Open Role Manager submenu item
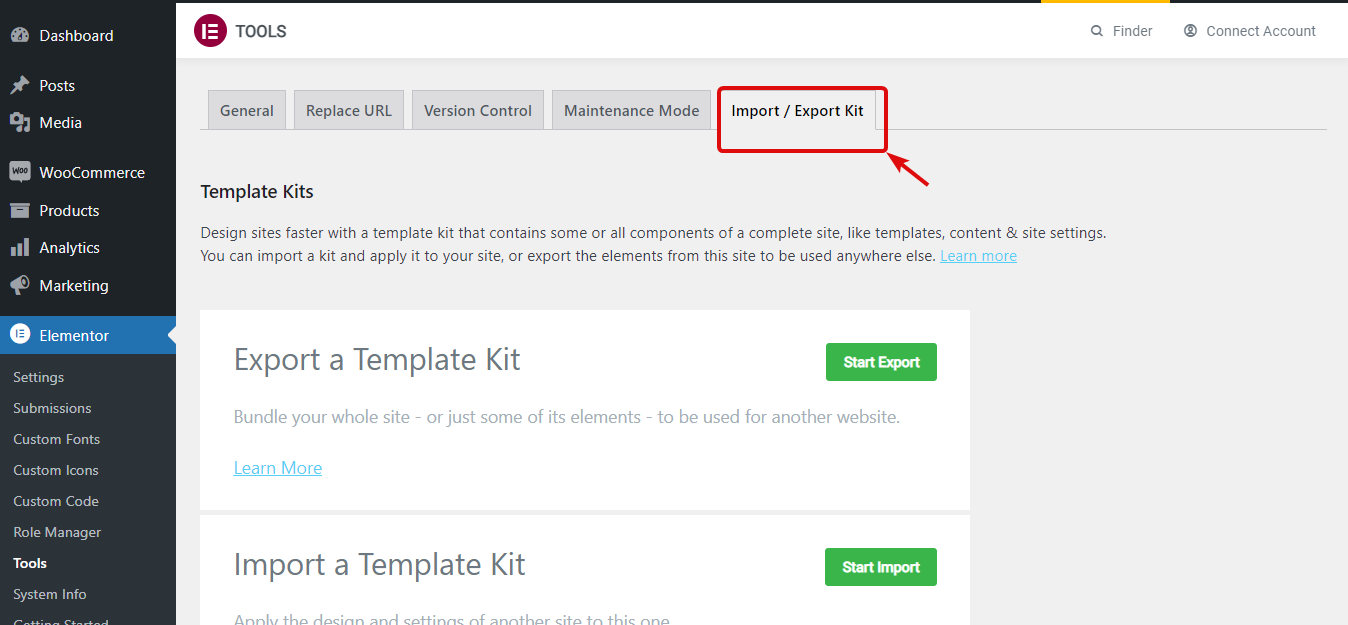 57,532
